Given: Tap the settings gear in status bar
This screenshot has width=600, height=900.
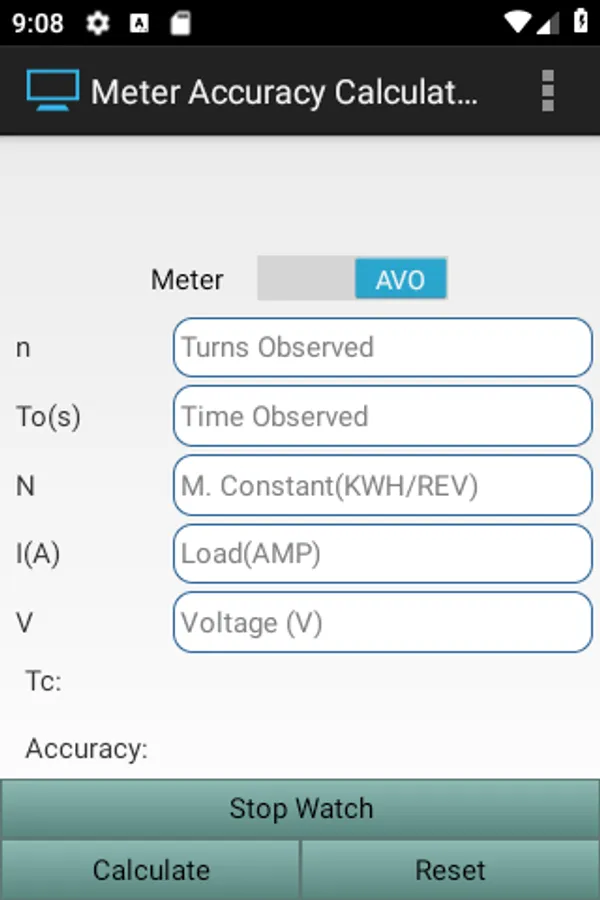Looking at the screenshot, I should click(98, 24).
